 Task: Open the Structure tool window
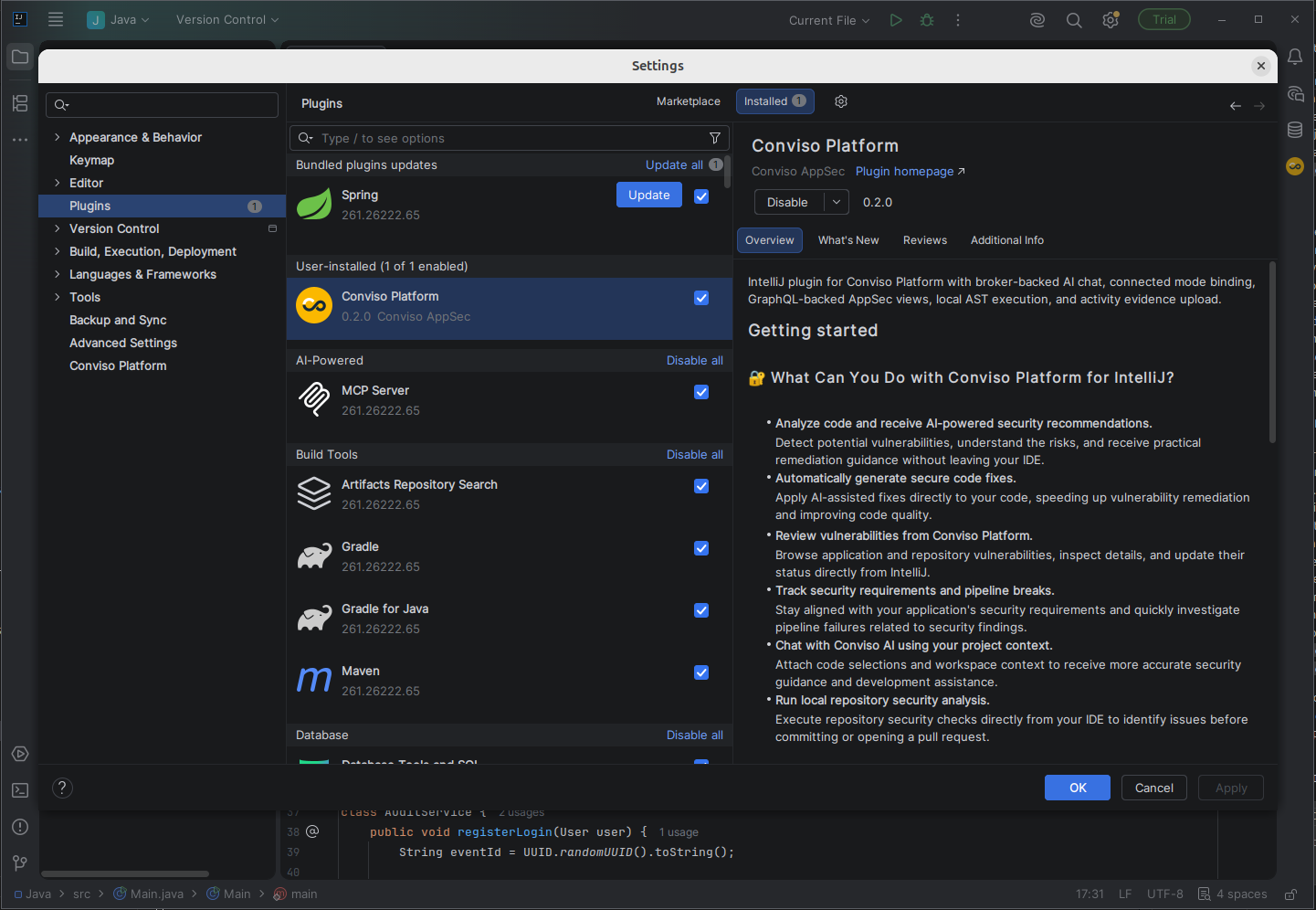(x=19, y=103)
